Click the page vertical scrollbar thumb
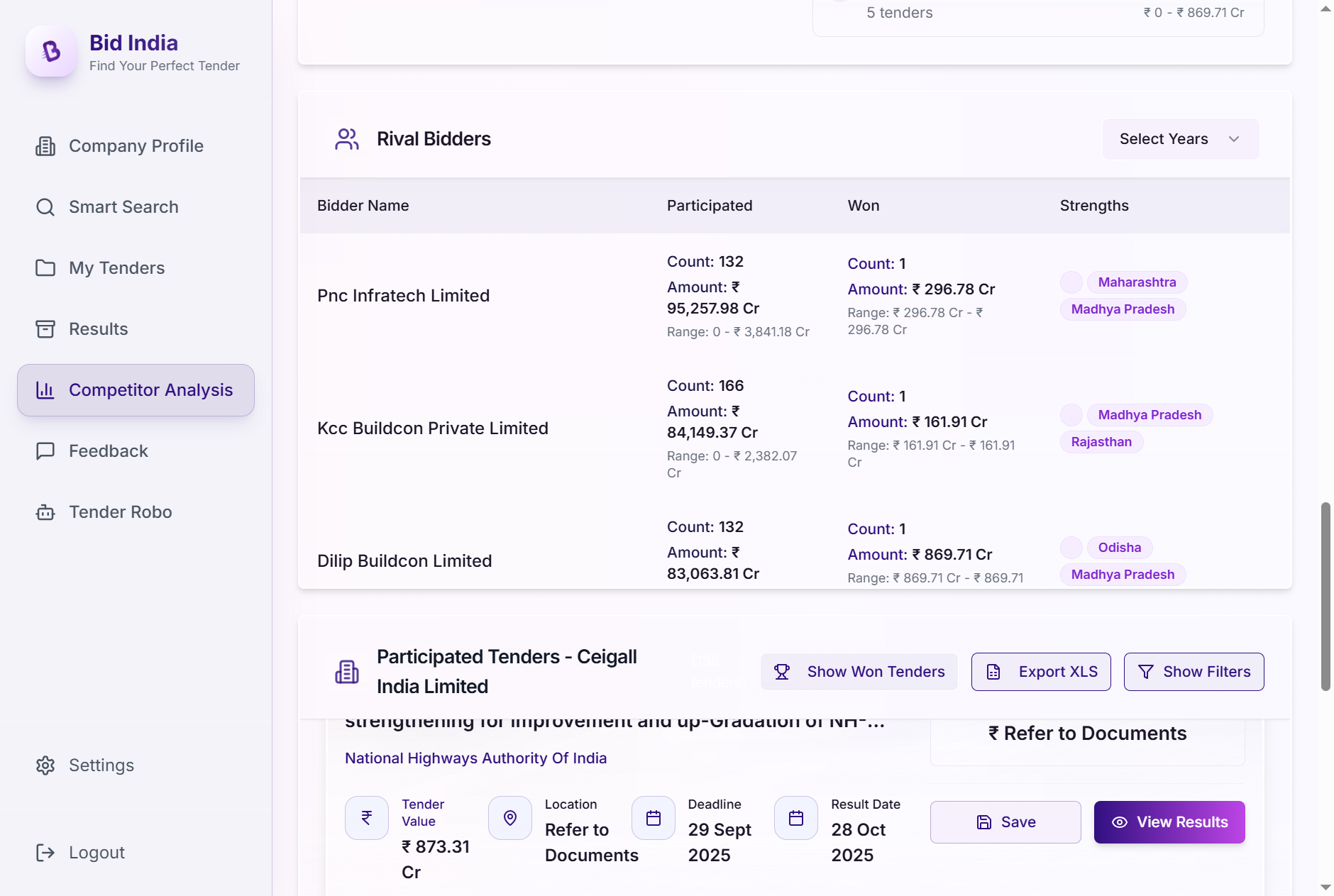The height and width of the screenshot is (896, 1334). (1325, 596)
